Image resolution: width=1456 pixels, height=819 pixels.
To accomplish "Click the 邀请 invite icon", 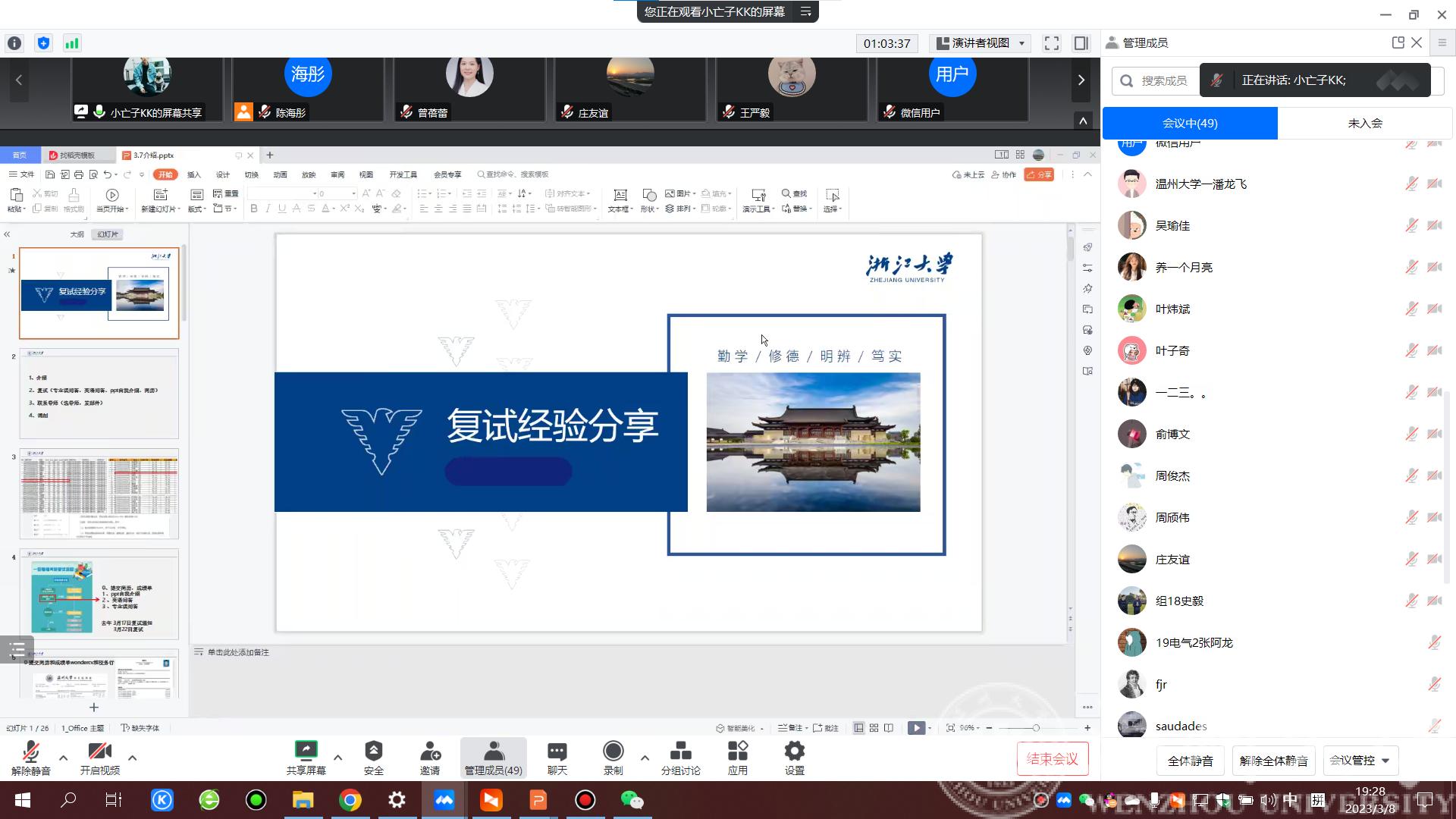I will pyautogui.click(x=430, y=752).
